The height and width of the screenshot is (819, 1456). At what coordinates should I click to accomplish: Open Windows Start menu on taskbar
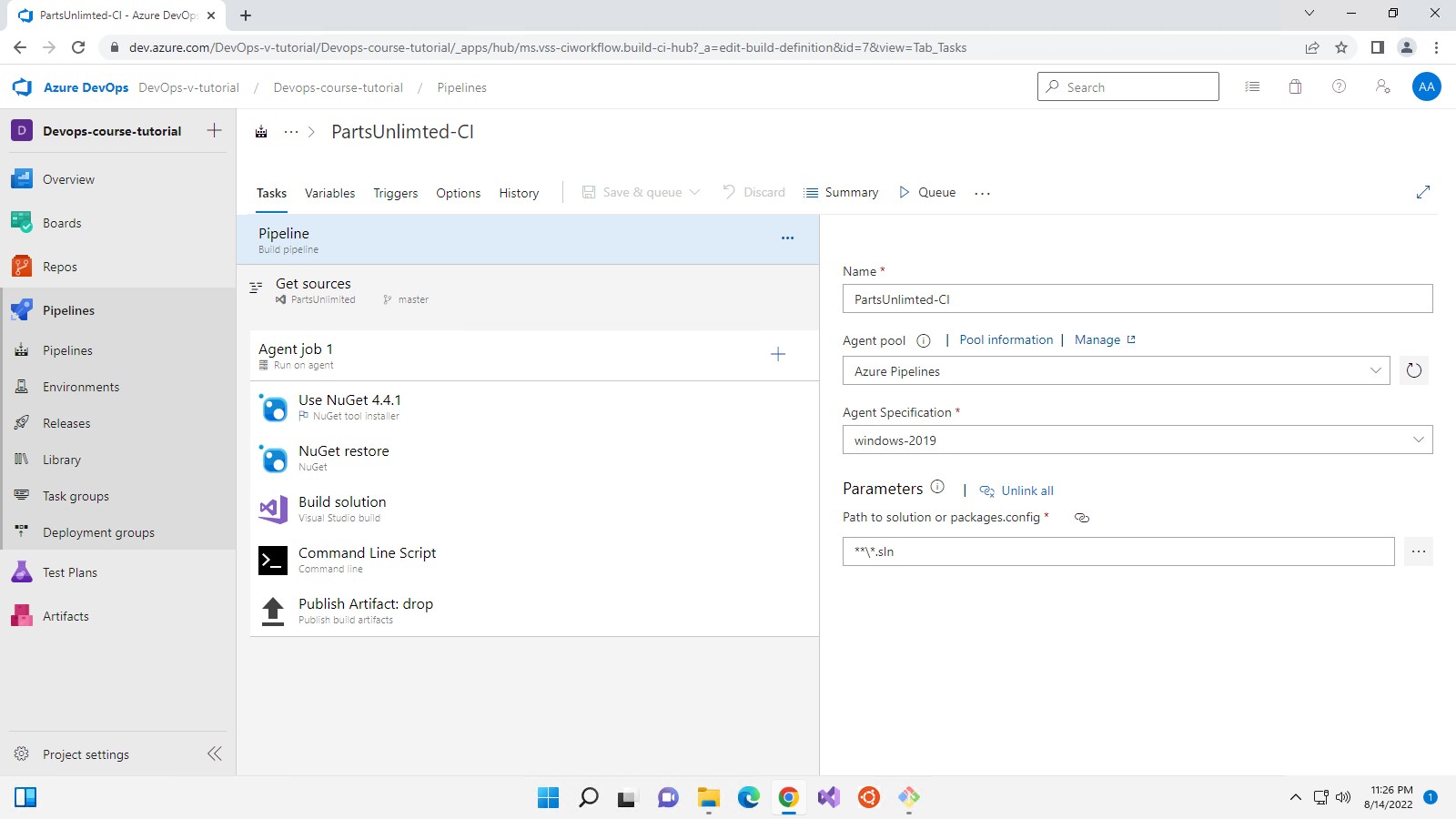click(548, 798)
